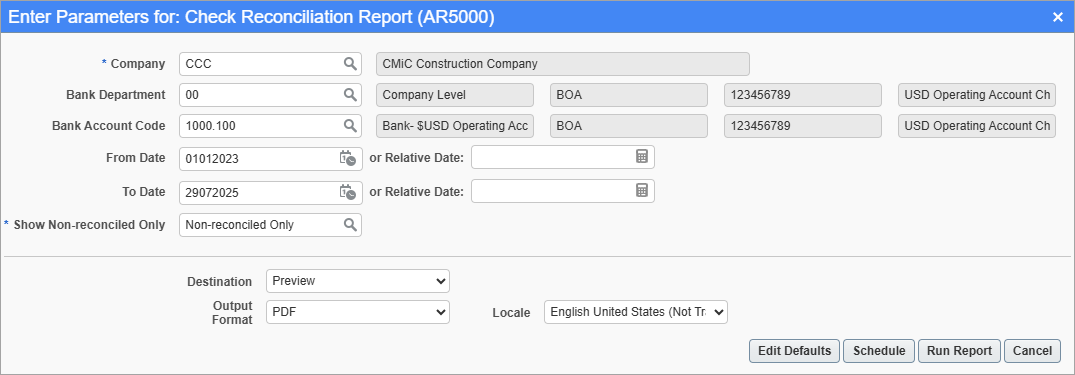1075x375 pixels.
Task: Expand the Locale dropdown
Action: tap(636, 312)
